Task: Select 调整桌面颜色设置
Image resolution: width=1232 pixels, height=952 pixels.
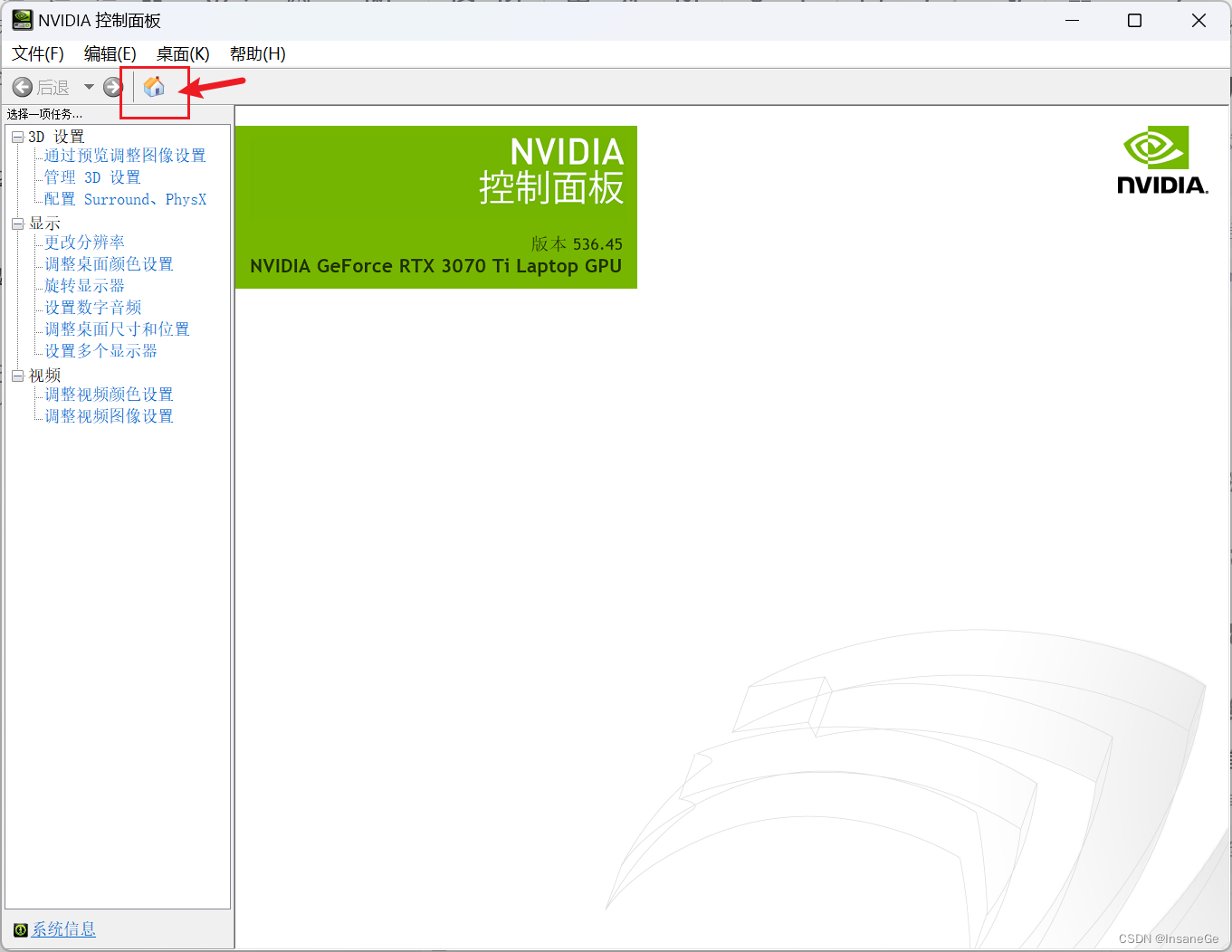Action: [x=109, y=264]
